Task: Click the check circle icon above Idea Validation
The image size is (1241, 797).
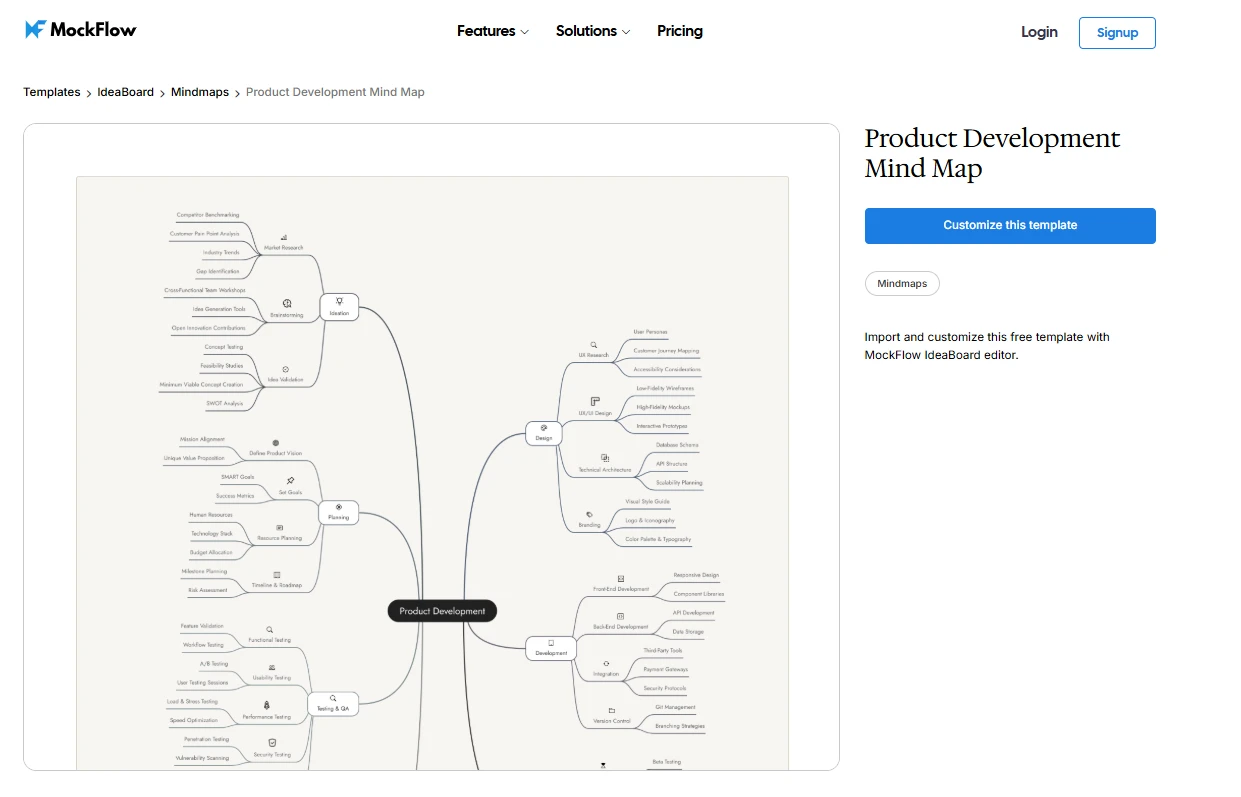Action: 285,369
